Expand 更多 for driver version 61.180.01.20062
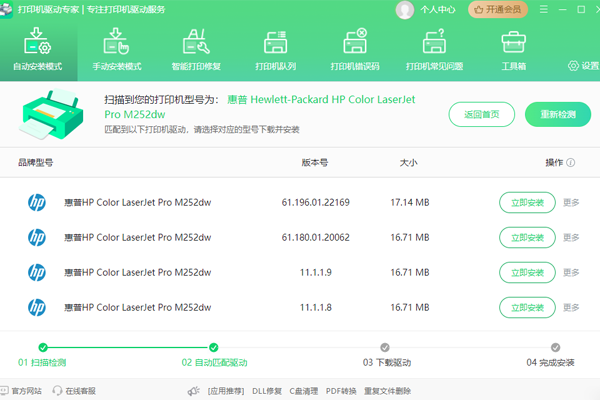This screenshot has height=400, width=600. pyautogui.click(x=571, y=237)
